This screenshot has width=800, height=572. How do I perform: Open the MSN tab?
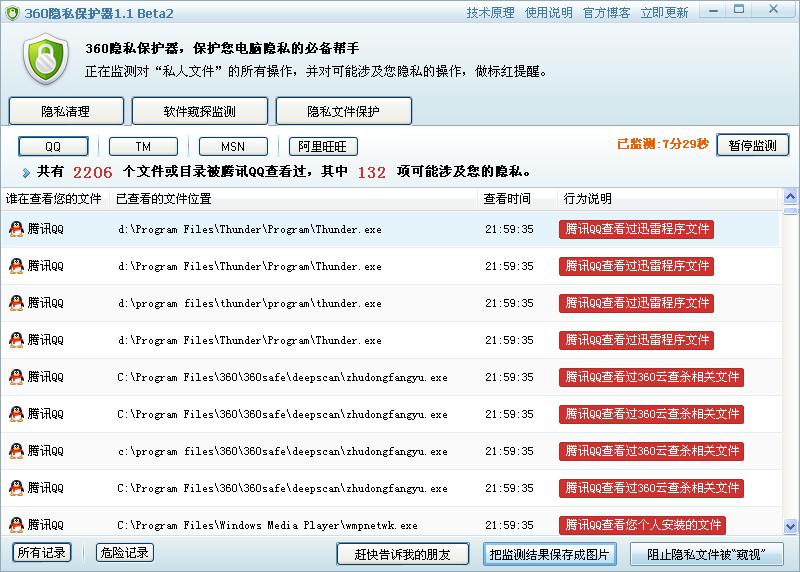(x=233, y=146)
